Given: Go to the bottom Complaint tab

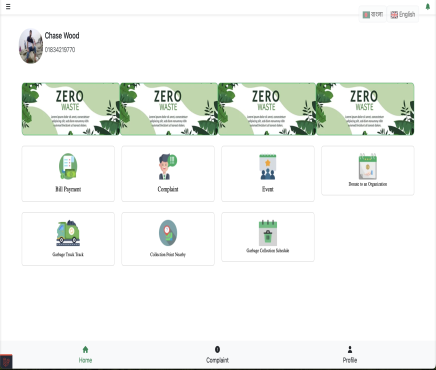Looking at the screenshot, I should (x=217, y=355).
